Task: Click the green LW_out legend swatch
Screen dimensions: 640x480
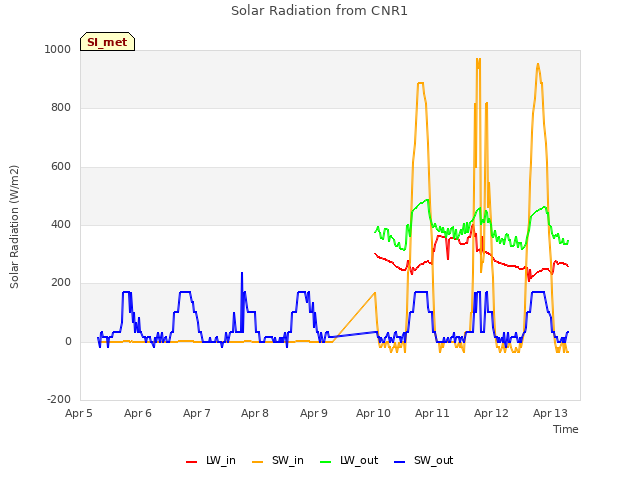Action: (x=326, y=462)
